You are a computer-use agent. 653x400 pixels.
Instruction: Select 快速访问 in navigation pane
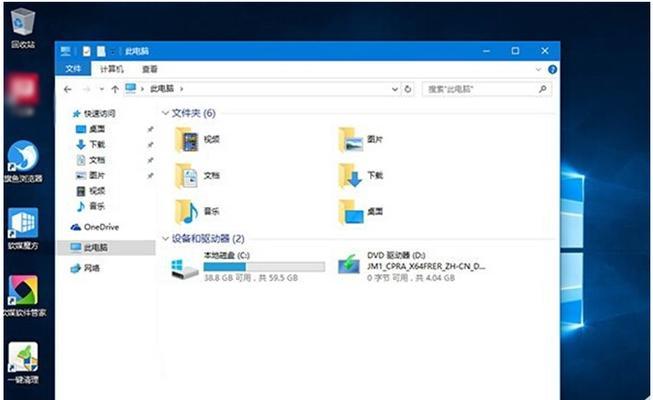point(94,113)
